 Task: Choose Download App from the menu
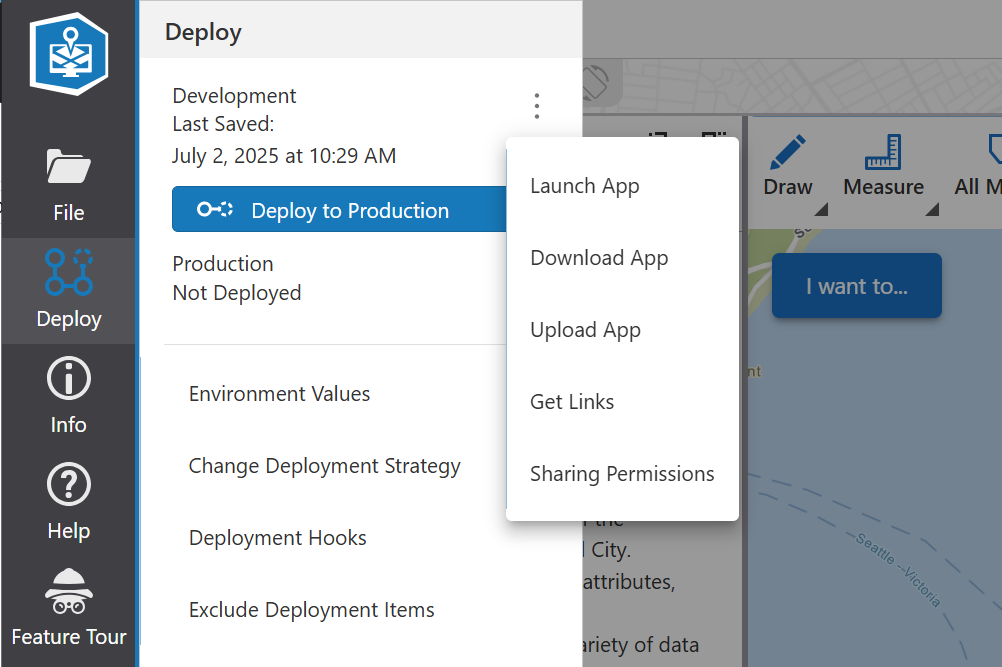pos(599,258)
